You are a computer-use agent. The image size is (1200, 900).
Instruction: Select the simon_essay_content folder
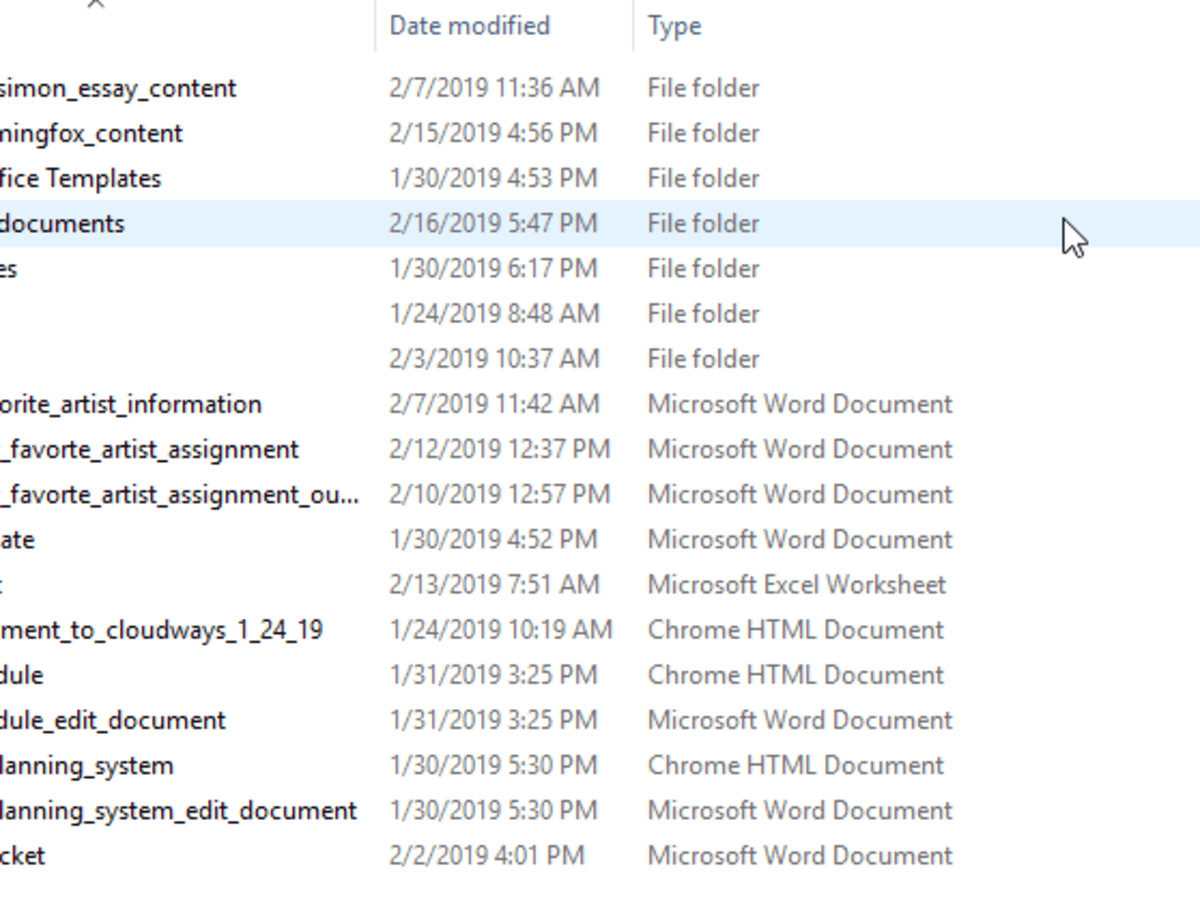118,88
